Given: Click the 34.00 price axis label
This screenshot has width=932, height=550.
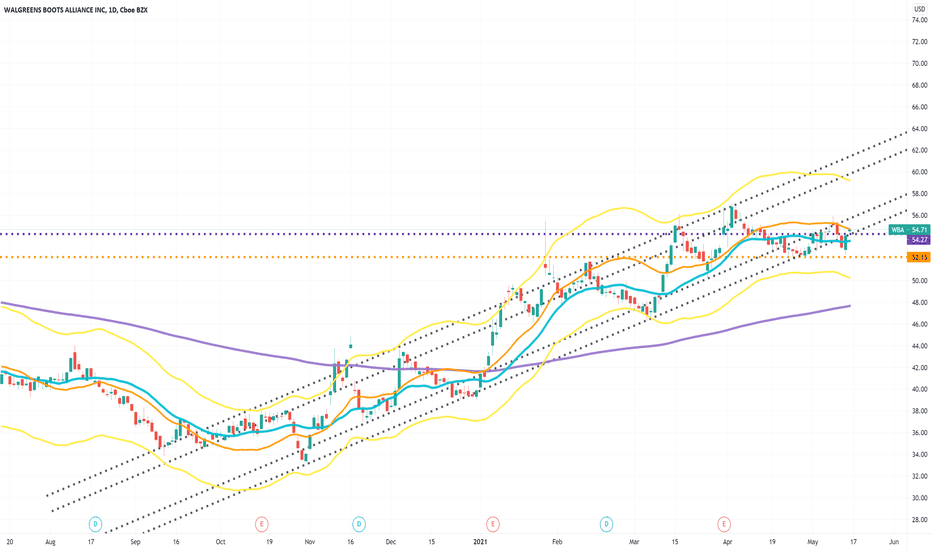Looking at the screenshot, I should coord(920,454).
